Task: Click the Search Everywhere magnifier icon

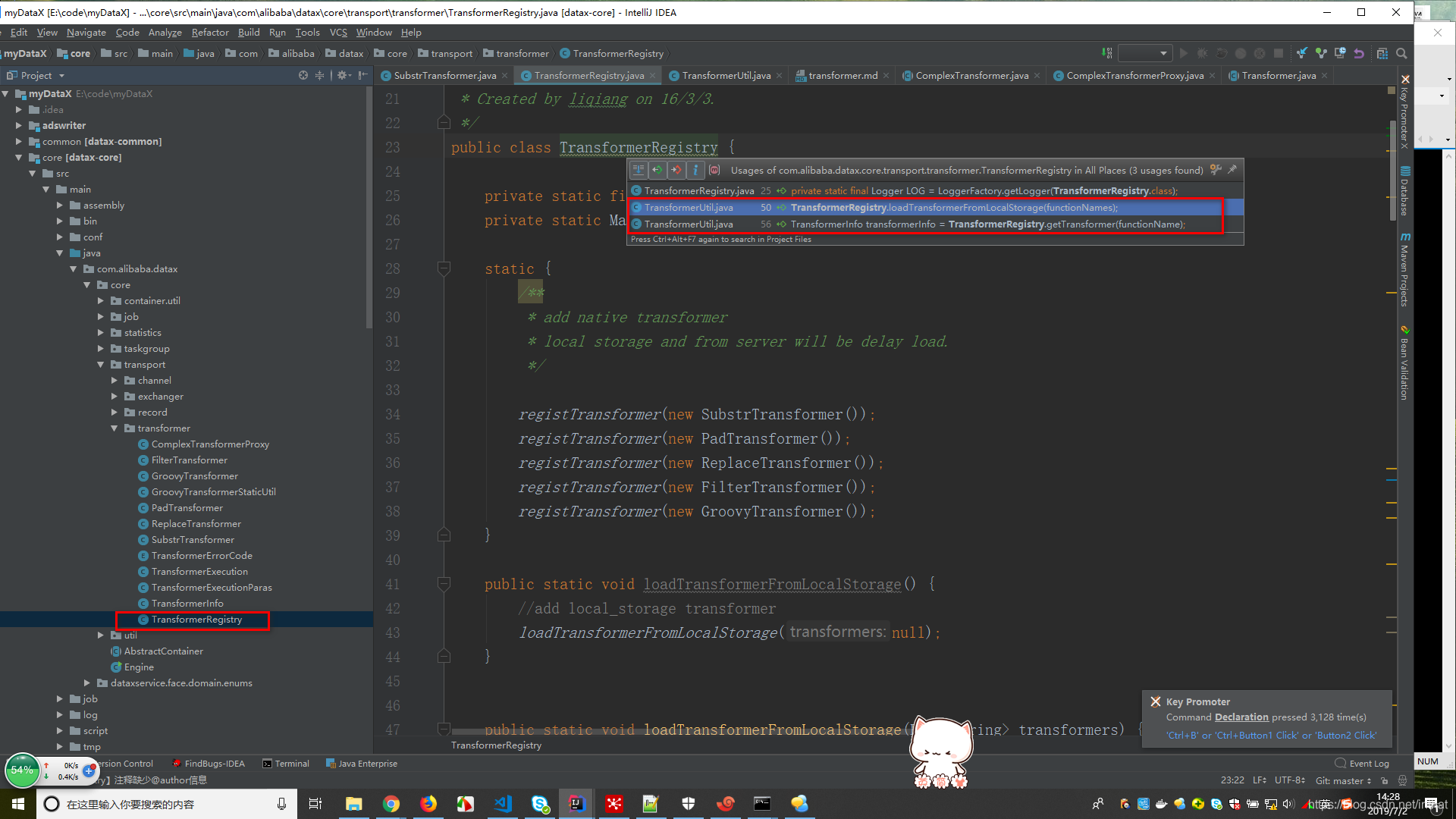Action: pyautogui.click(x=1401, y=53)
